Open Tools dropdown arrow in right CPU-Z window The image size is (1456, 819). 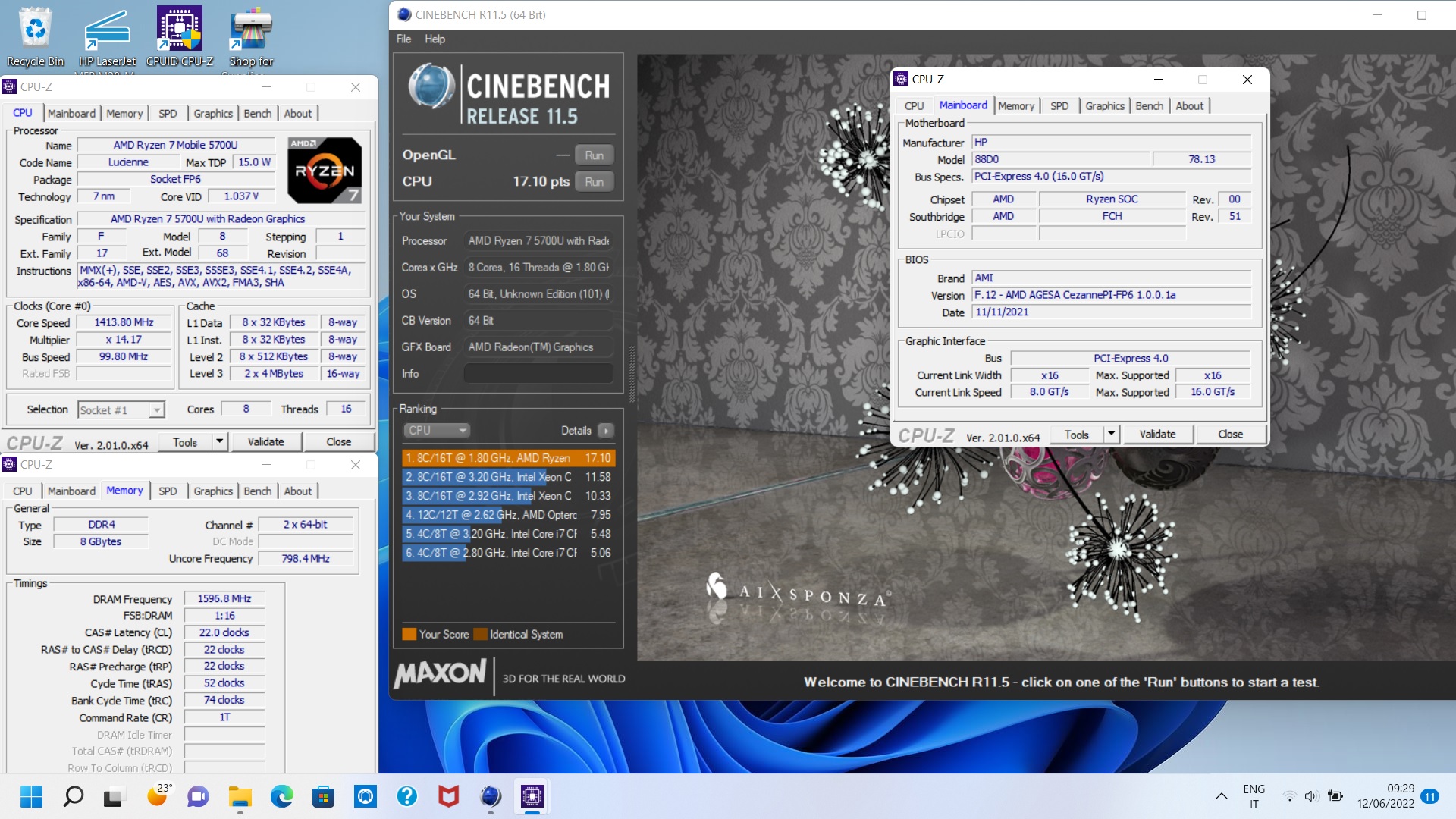(1111, 434)
